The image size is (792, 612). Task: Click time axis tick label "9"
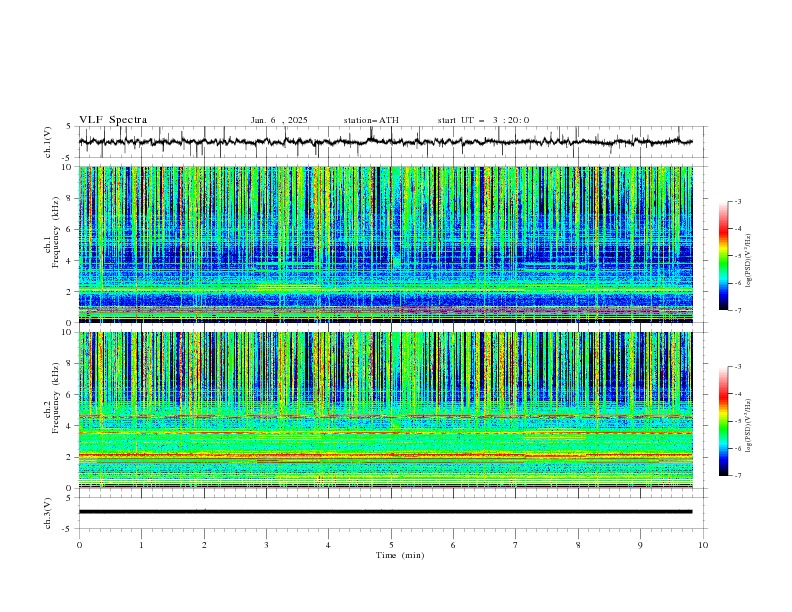click(x=640, y=545)
